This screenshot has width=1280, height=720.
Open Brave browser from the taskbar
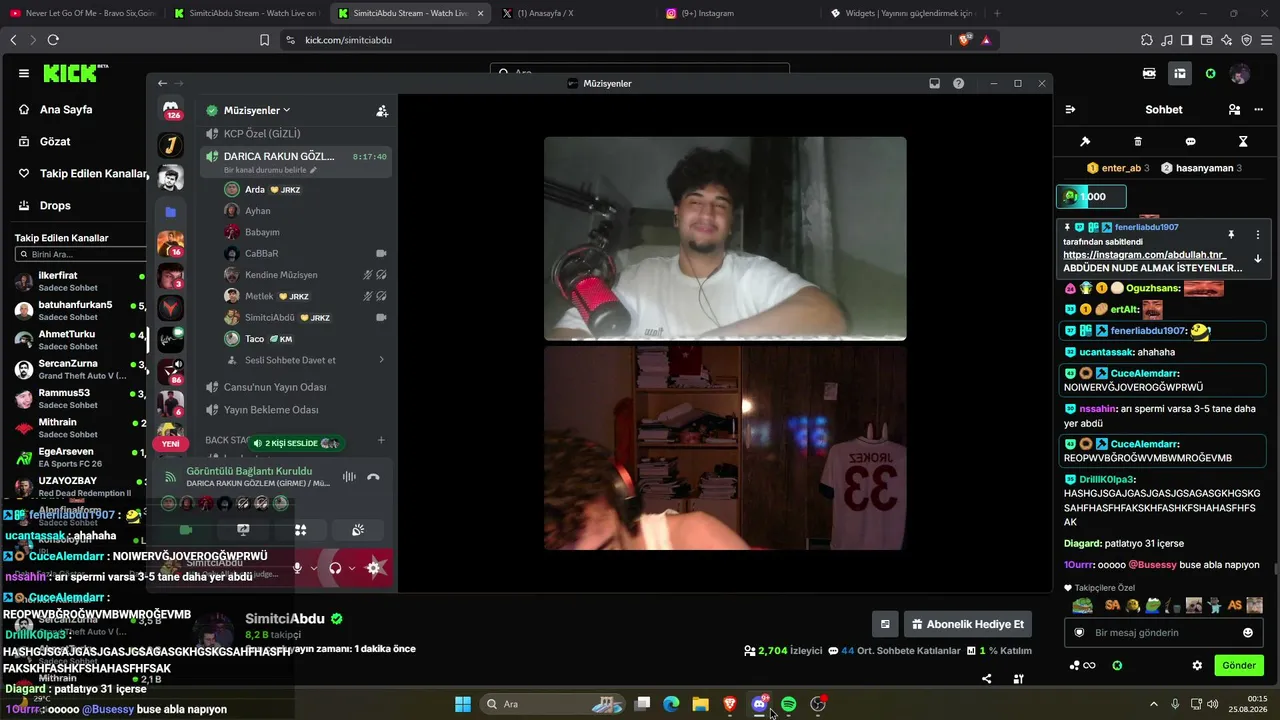pyautogui.click(x=729, y=704)
